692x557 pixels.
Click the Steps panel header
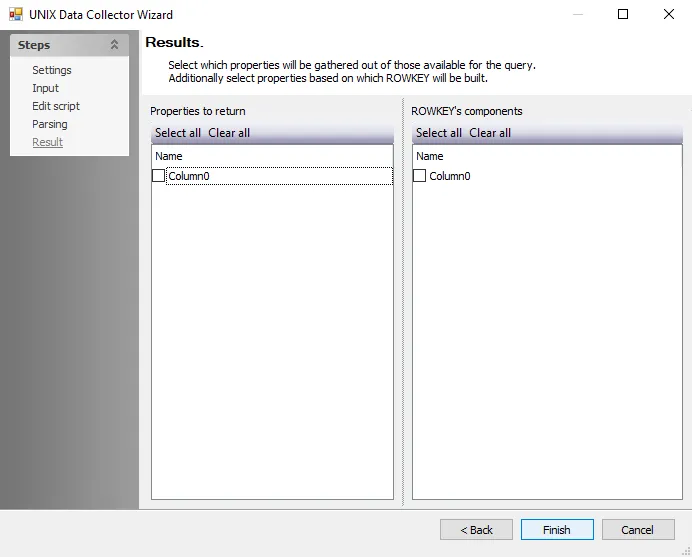[69, 45]
